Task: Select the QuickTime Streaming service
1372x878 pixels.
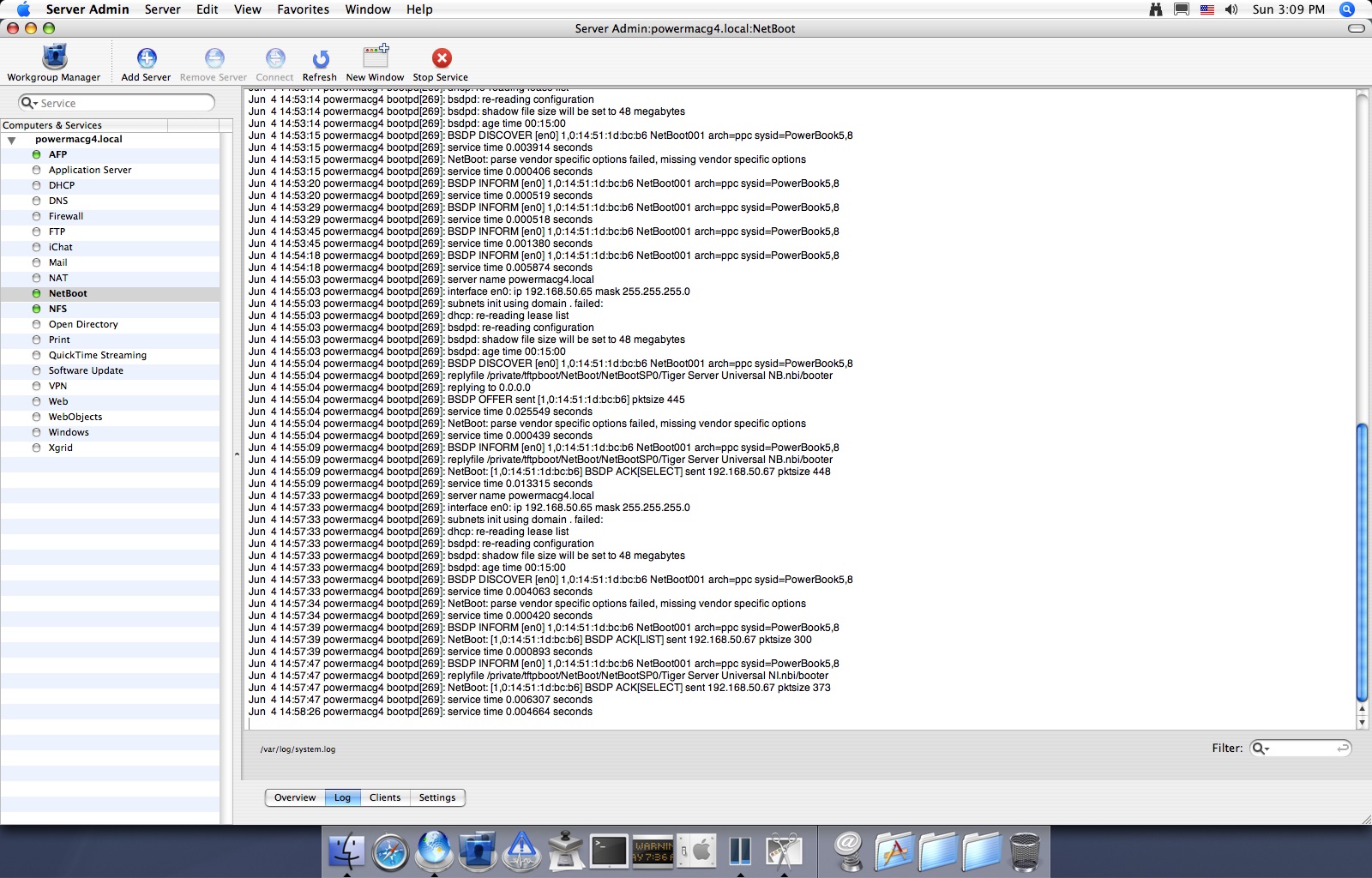Action: pyautogui.click(x=110, y=355)
